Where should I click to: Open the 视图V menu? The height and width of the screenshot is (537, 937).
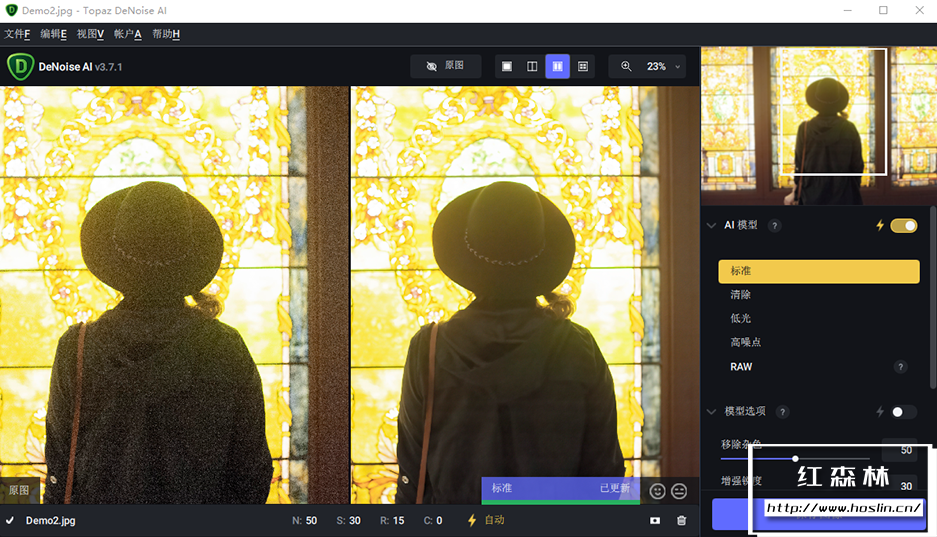pyautogui.click(x=90, y=34)
